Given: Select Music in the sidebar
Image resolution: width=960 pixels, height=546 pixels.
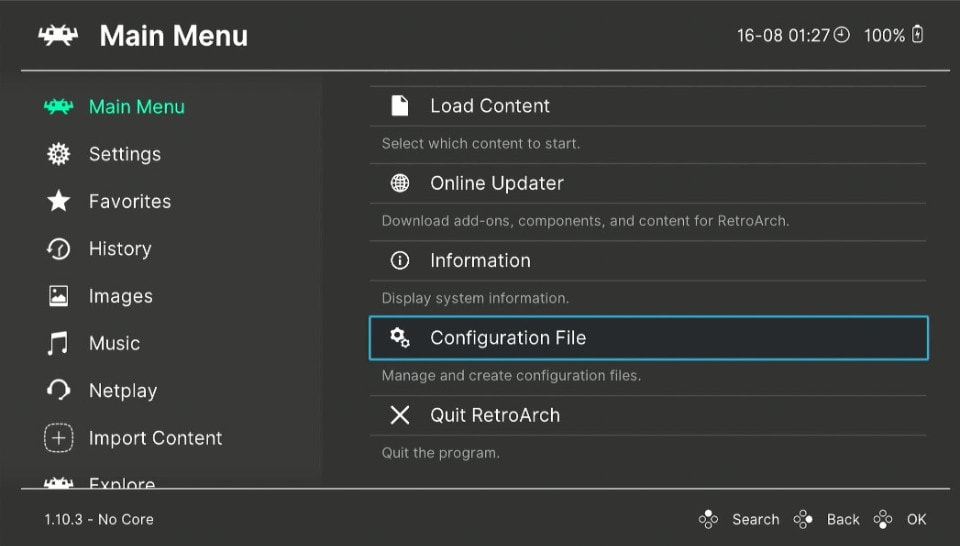Looking at the screenshot, I should [x=114, y=343].
